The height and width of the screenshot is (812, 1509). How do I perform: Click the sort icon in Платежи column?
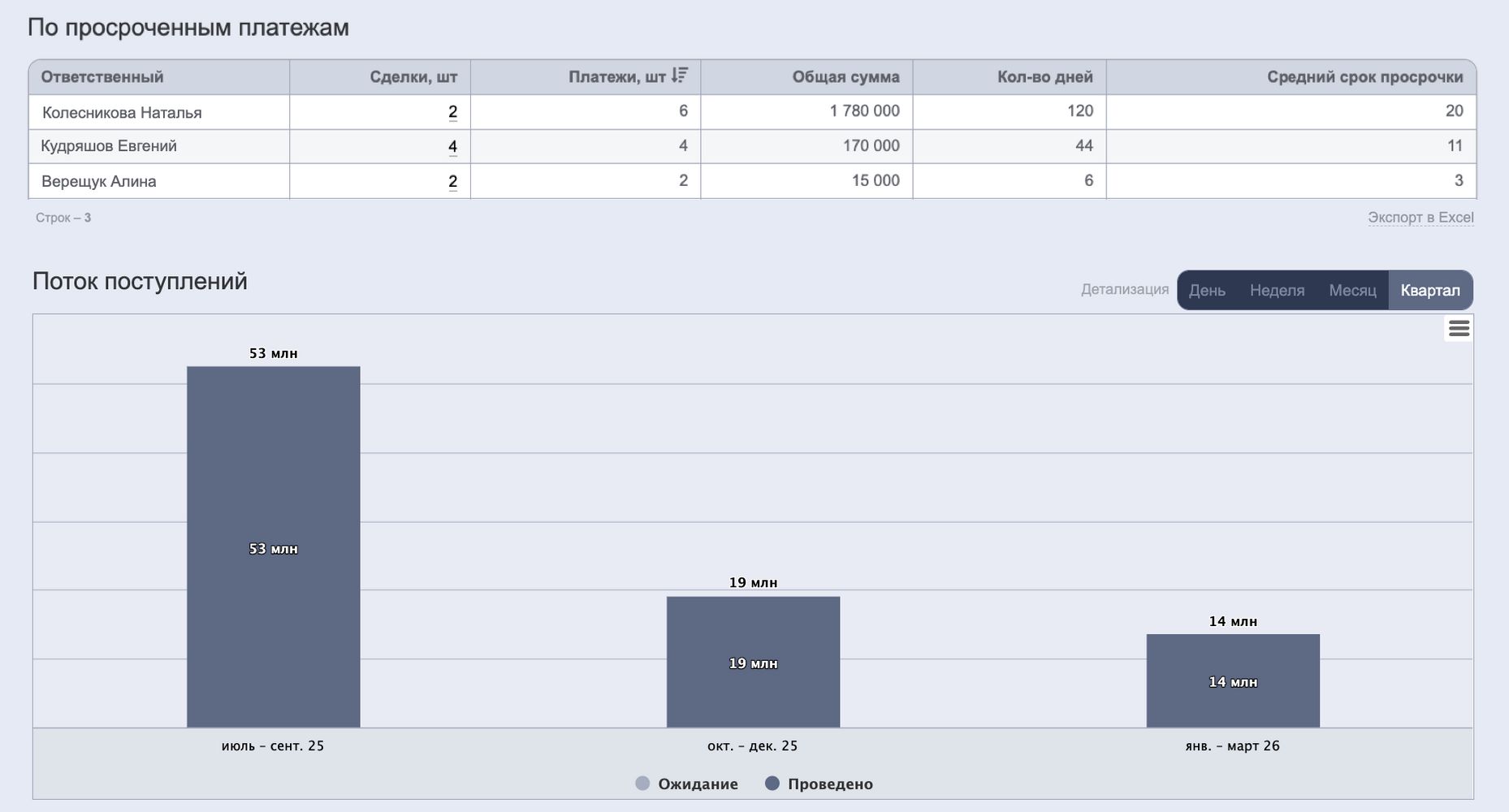click(680, 76)
